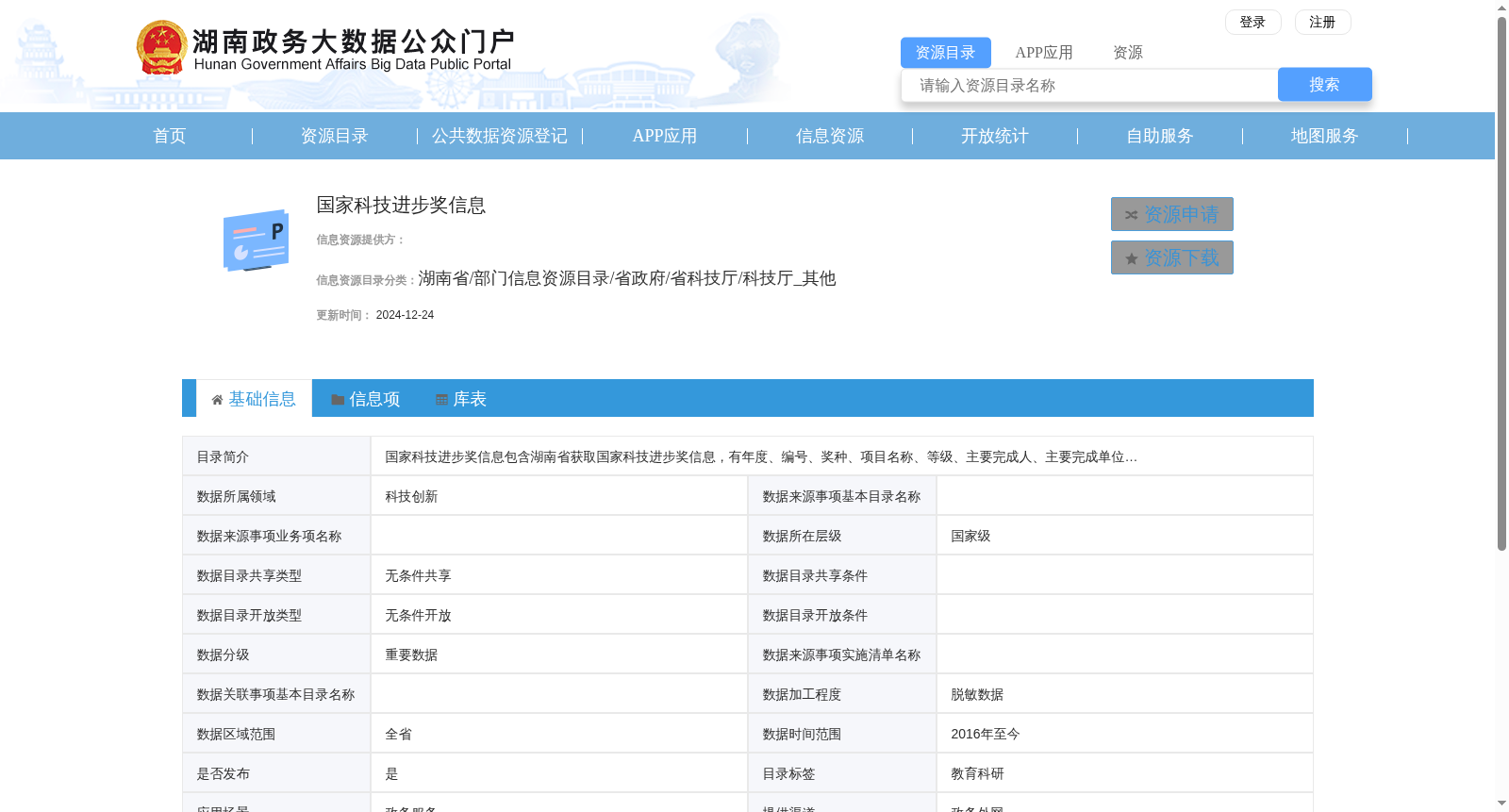Screen dimensions: 1509x812
Task: Open 开放统计 in navigation bar
Action: (x=995, y=136)
